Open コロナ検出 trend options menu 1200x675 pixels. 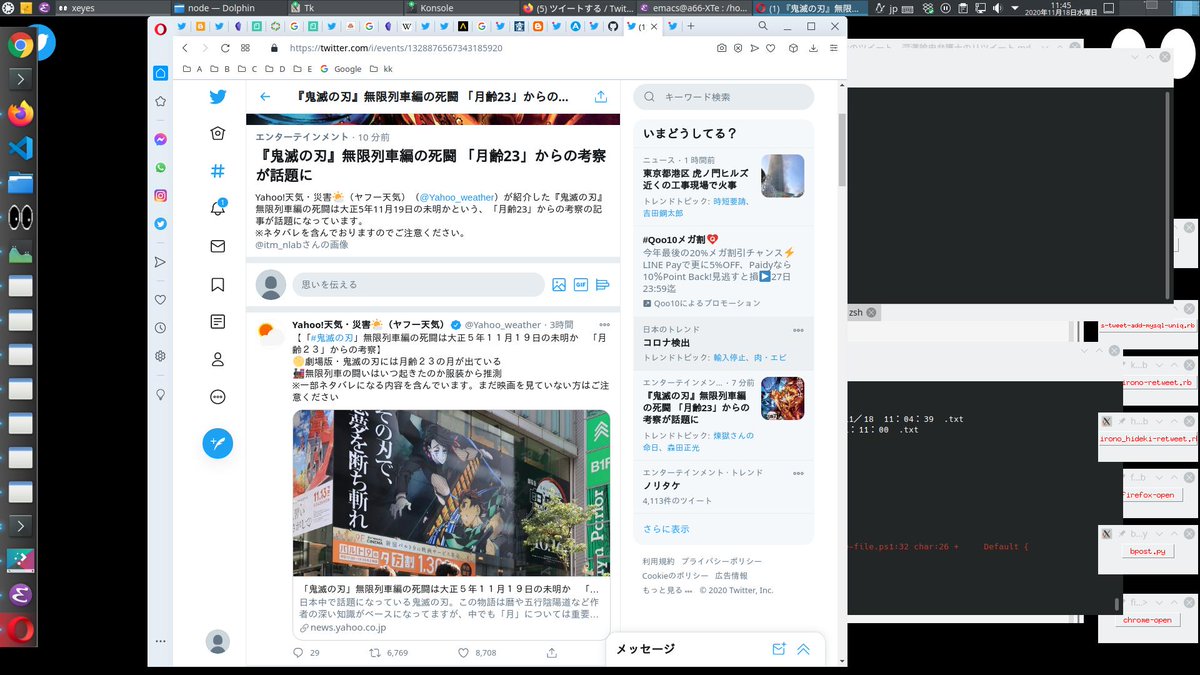798,330
